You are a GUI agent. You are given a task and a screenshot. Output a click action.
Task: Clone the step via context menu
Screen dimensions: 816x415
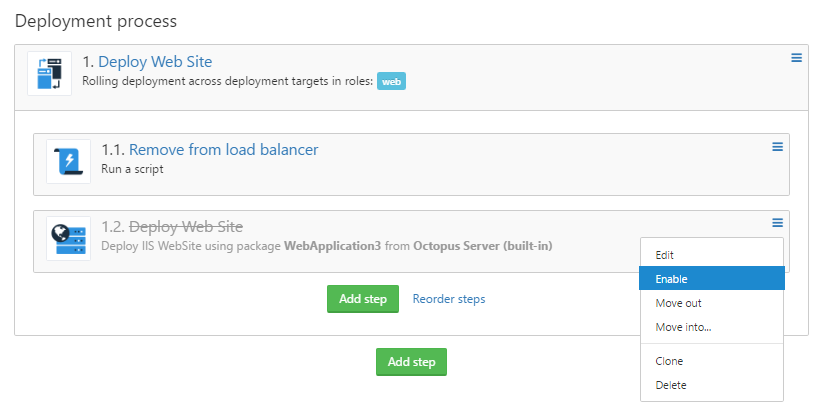(669, 361)
